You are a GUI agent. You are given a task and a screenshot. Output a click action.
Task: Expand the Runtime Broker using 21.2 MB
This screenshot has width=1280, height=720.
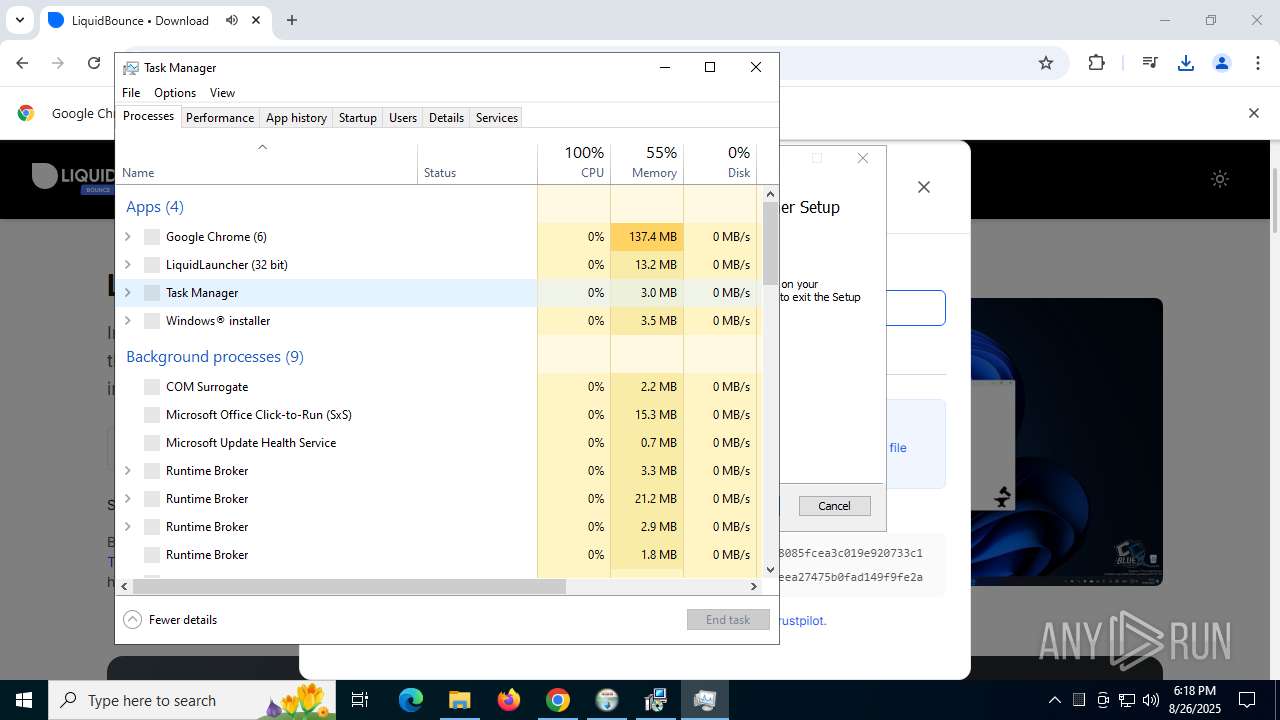point(127,499)
